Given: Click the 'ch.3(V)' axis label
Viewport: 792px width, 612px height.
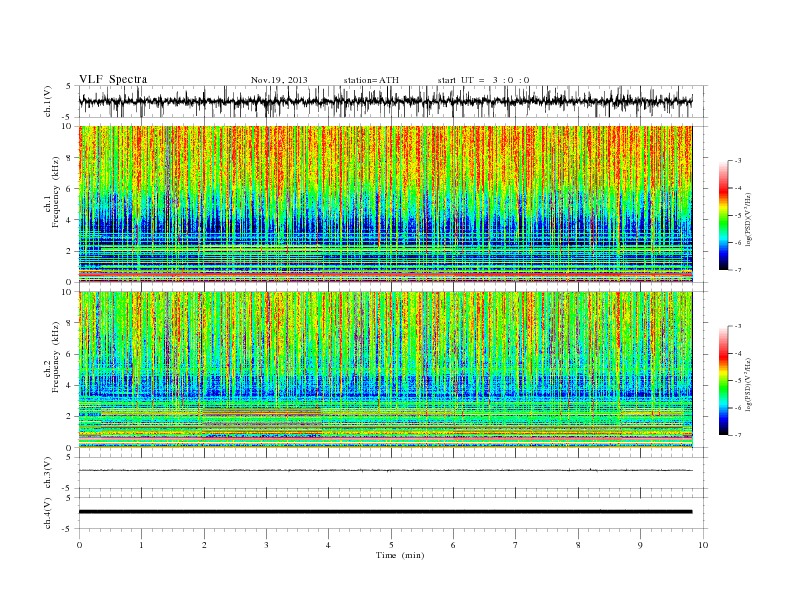Looking at the screenshot, I should click(x=48, y=473).
